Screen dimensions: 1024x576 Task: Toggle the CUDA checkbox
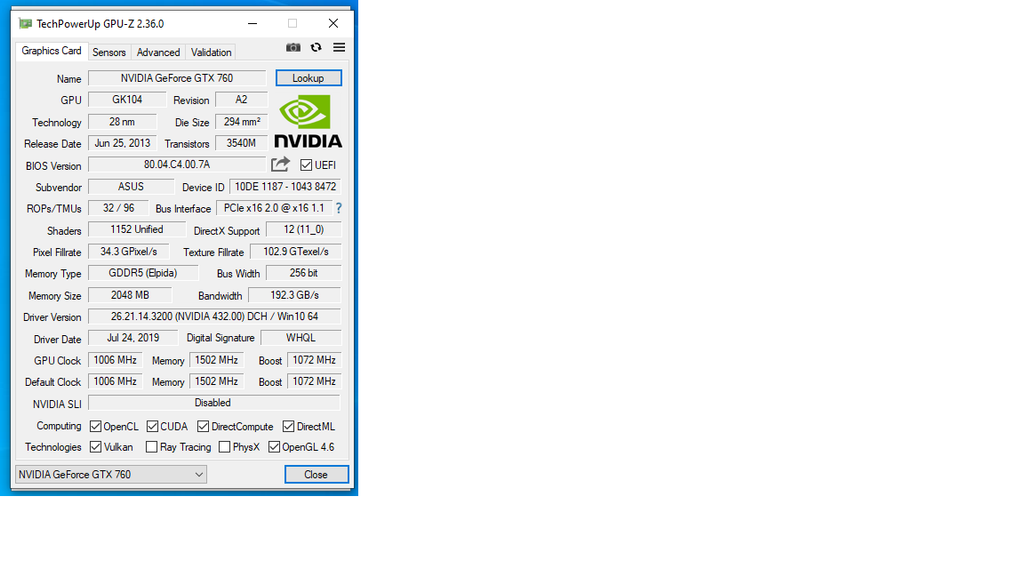152,426
